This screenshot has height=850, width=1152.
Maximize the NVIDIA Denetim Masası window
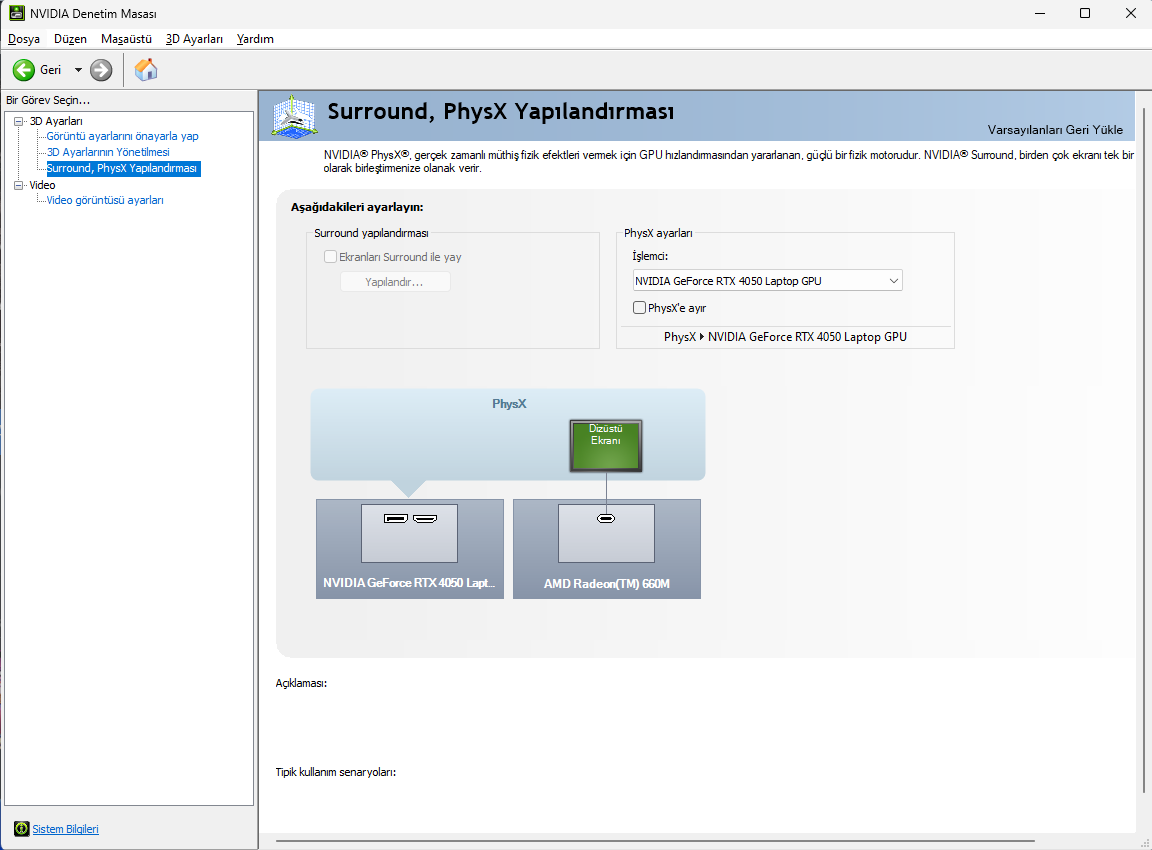[1084, 13]
